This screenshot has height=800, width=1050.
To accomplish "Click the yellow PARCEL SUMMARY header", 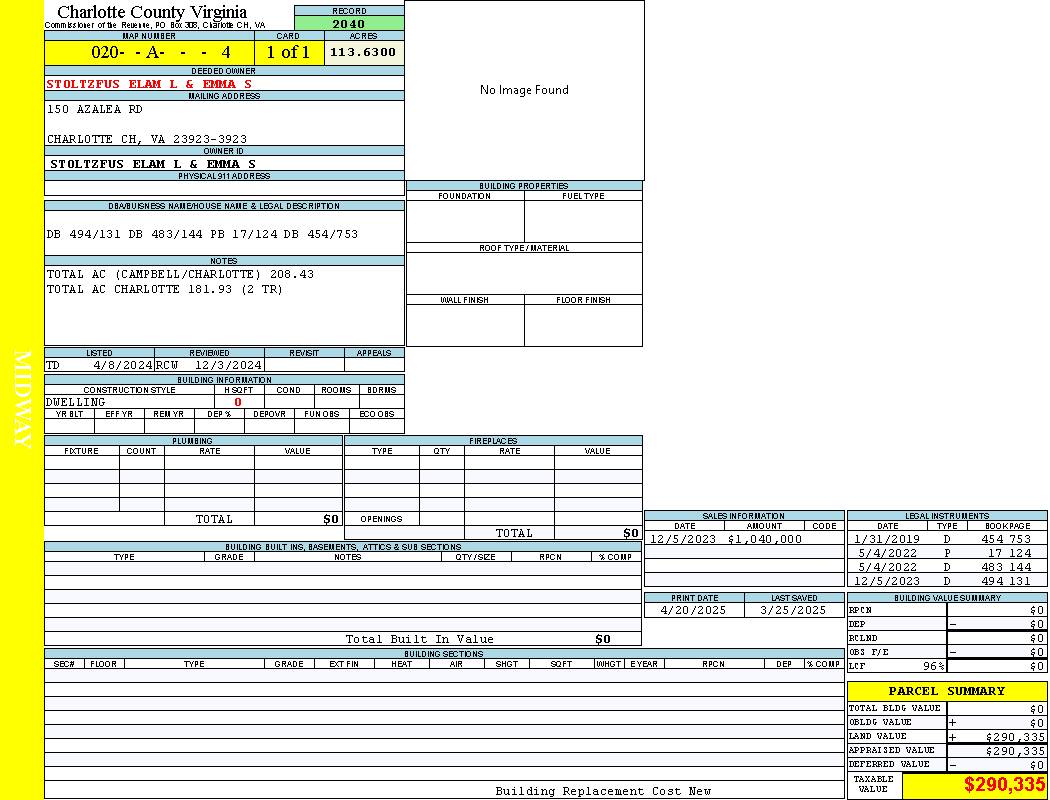I will point(946,691).
